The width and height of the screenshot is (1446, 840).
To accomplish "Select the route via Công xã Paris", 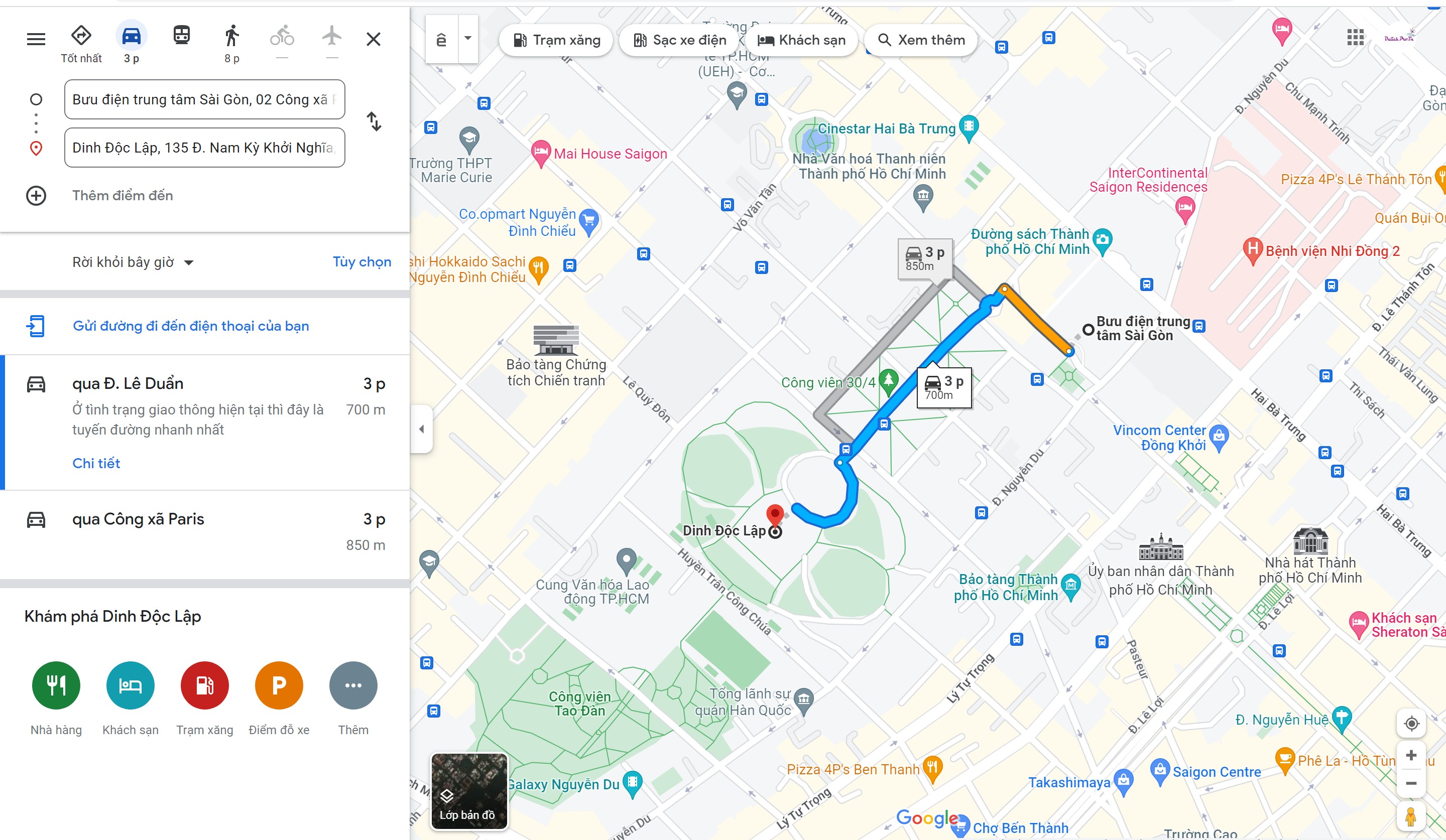I will pos(205,533).
